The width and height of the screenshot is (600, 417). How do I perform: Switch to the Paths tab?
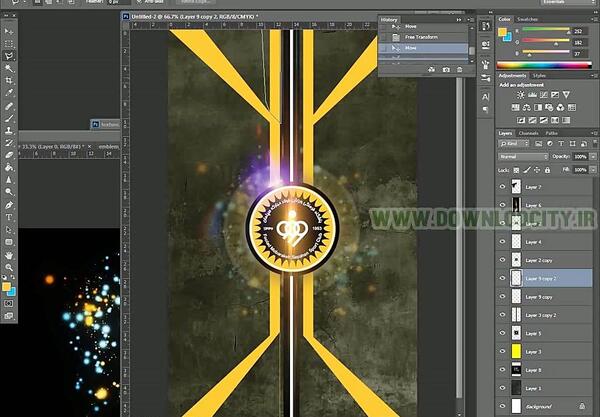(551, 133)
